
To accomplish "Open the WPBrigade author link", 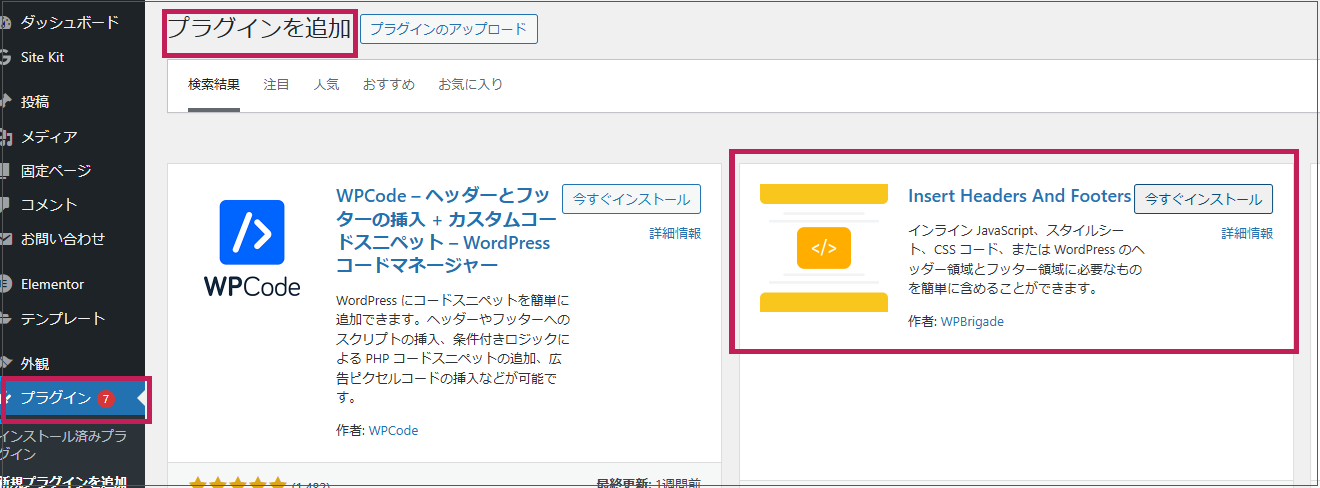I will pyautogui.click(x=972, y=321).
